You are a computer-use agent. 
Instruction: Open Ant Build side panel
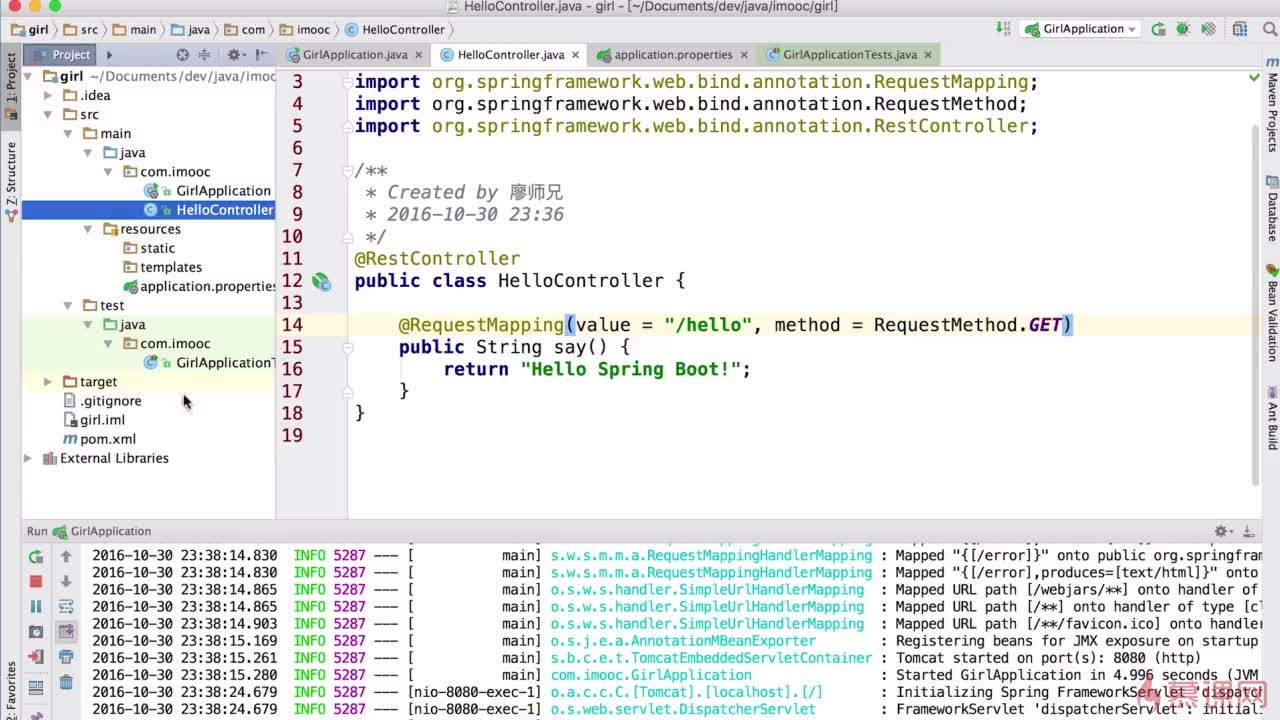point(1272,417)
